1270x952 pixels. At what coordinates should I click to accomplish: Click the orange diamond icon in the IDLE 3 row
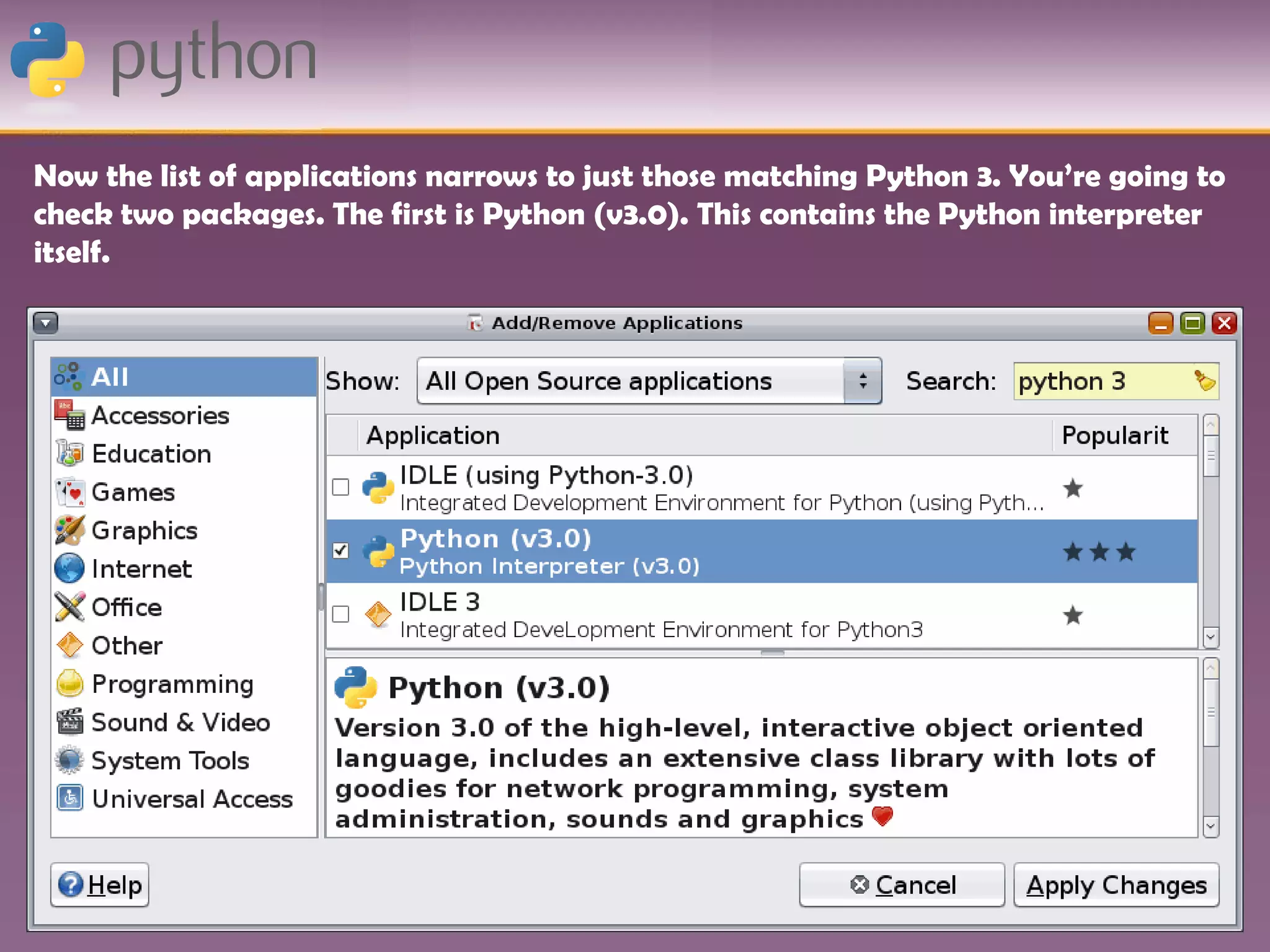point(378,614)
